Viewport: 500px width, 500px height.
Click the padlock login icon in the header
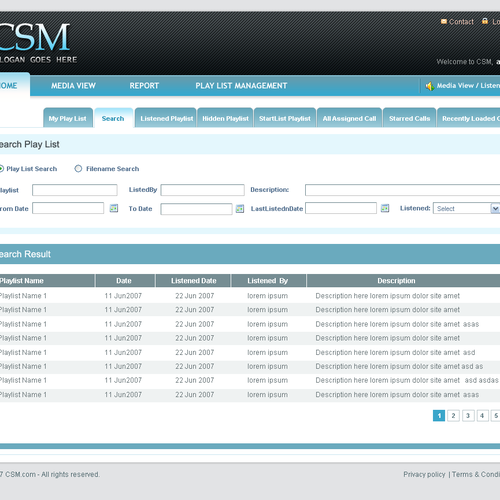pos(485,21)
